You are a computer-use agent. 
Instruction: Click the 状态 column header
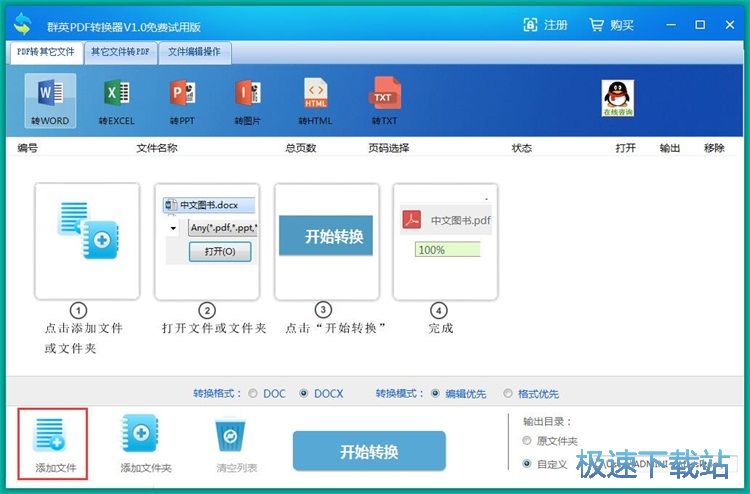[x=521, y=148]
